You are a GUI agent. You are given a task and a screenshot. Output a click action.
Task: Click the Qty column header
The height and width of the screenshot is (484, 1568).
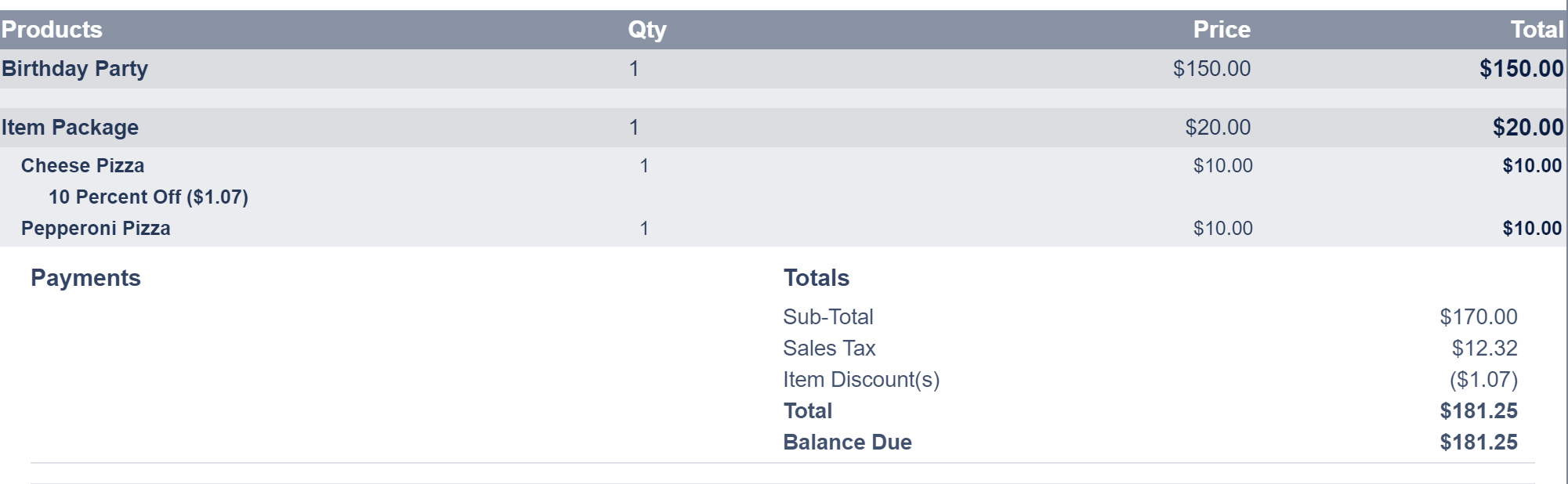tap(646, 30)
